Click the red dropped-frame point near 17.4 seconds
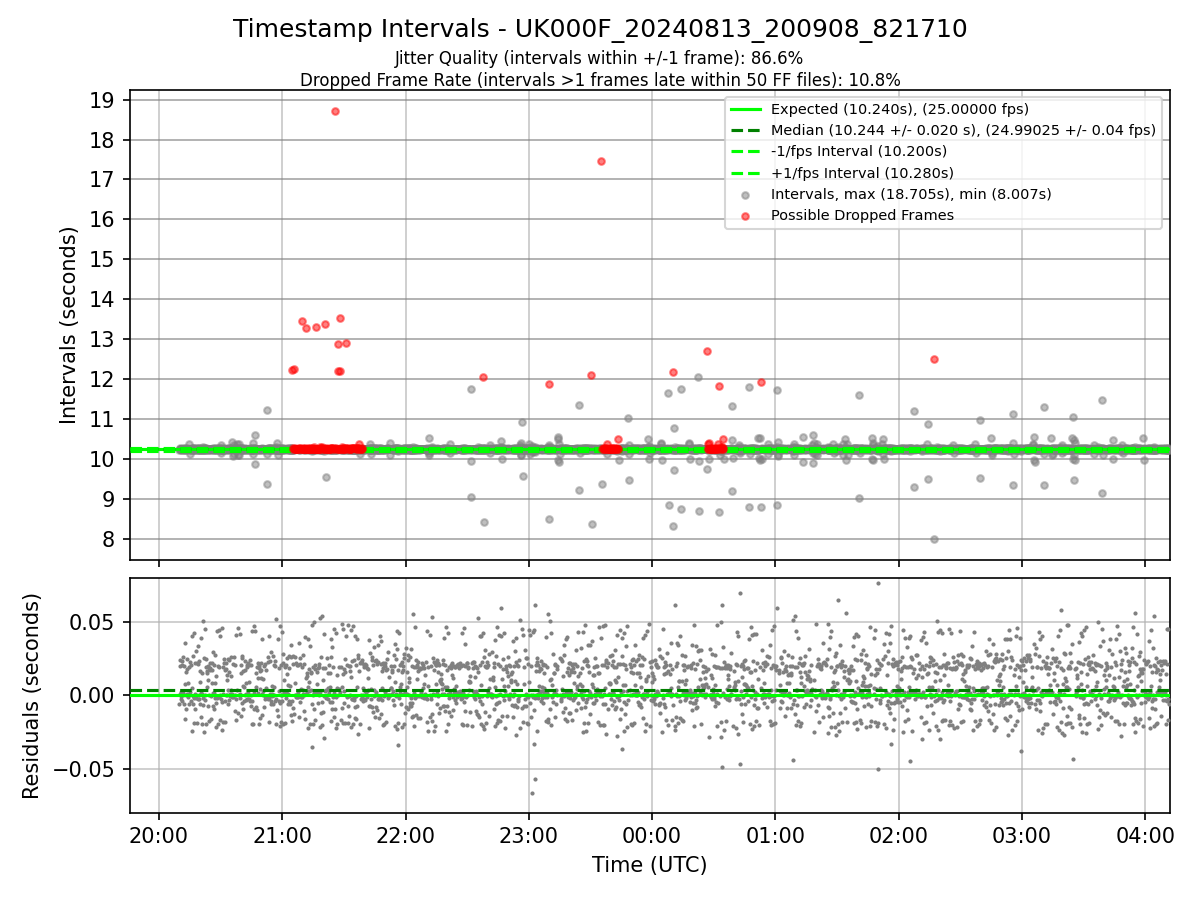1200x900 pixels. (x=601, y=161)
